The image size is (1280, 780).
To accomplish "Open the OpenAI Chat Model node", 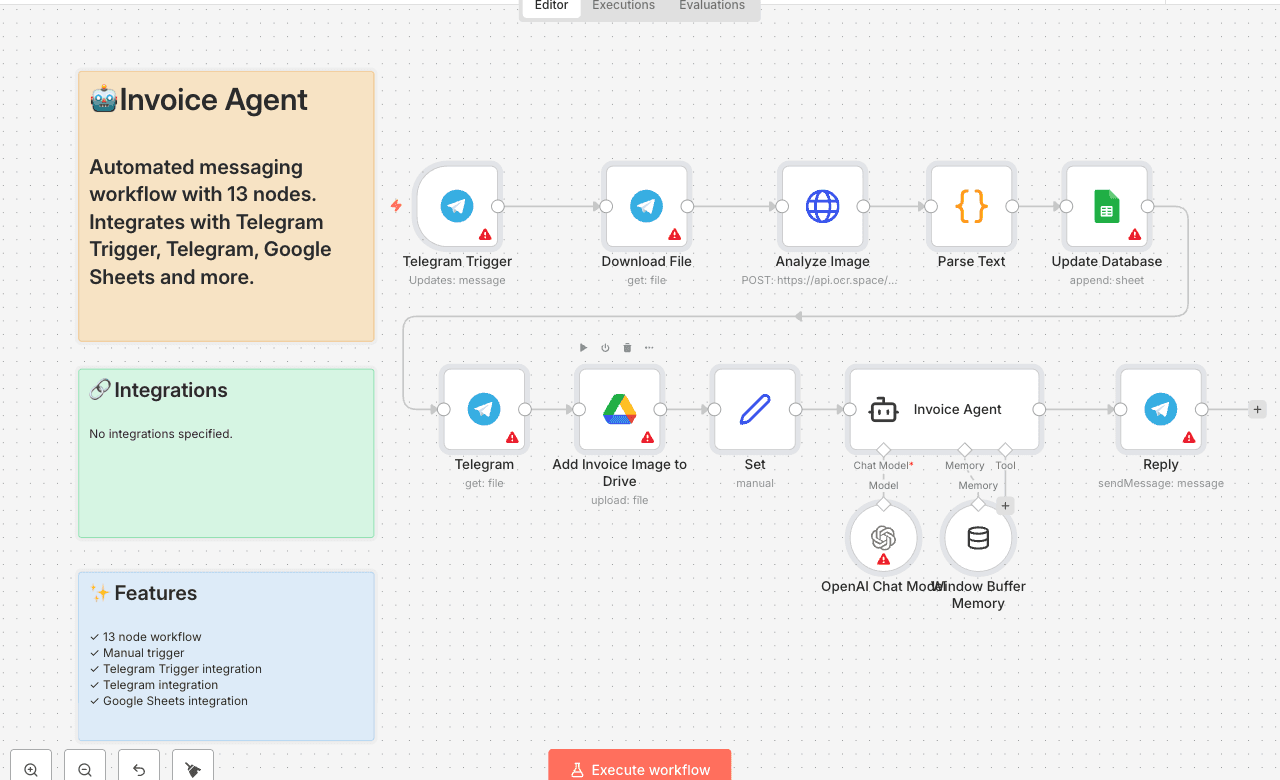I will pyautogui.click(x=883, y=537).
